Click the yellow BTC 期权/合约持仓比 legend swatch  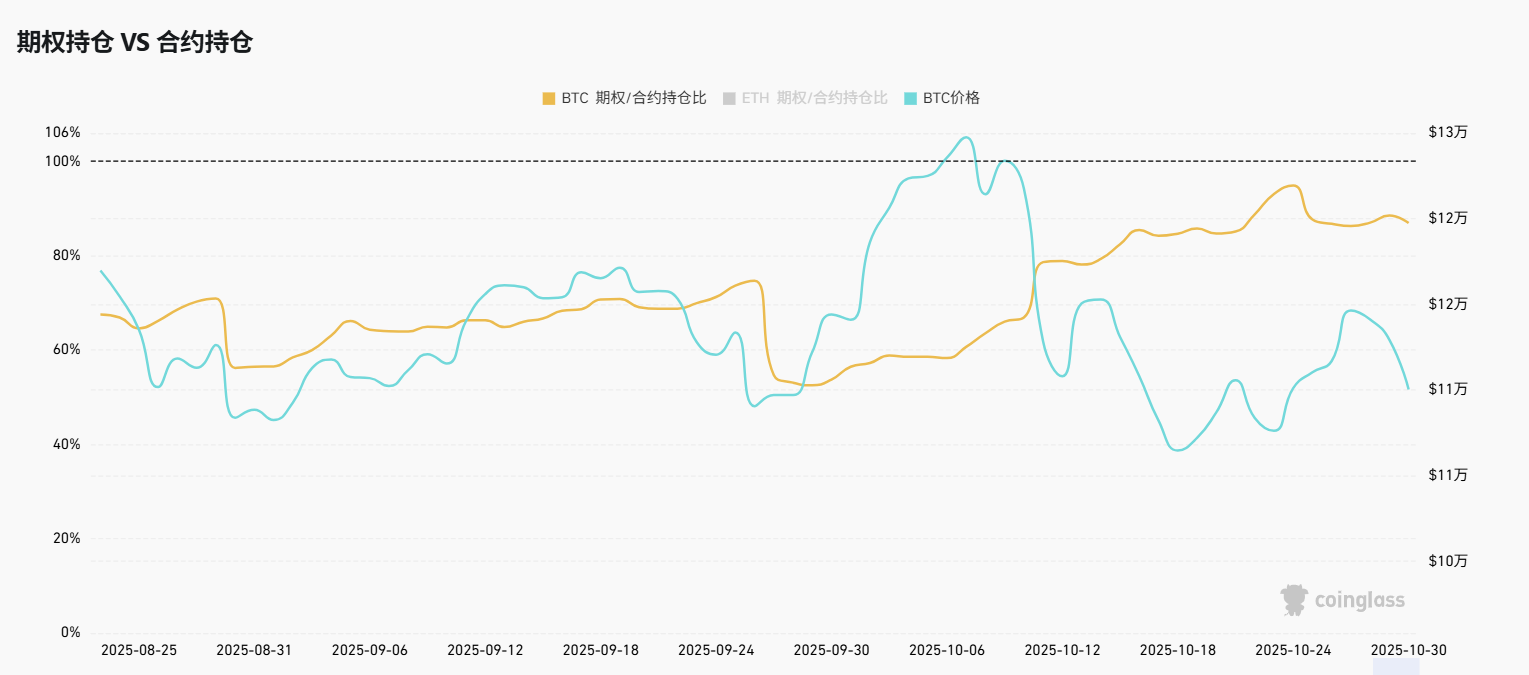click(548, 98)
